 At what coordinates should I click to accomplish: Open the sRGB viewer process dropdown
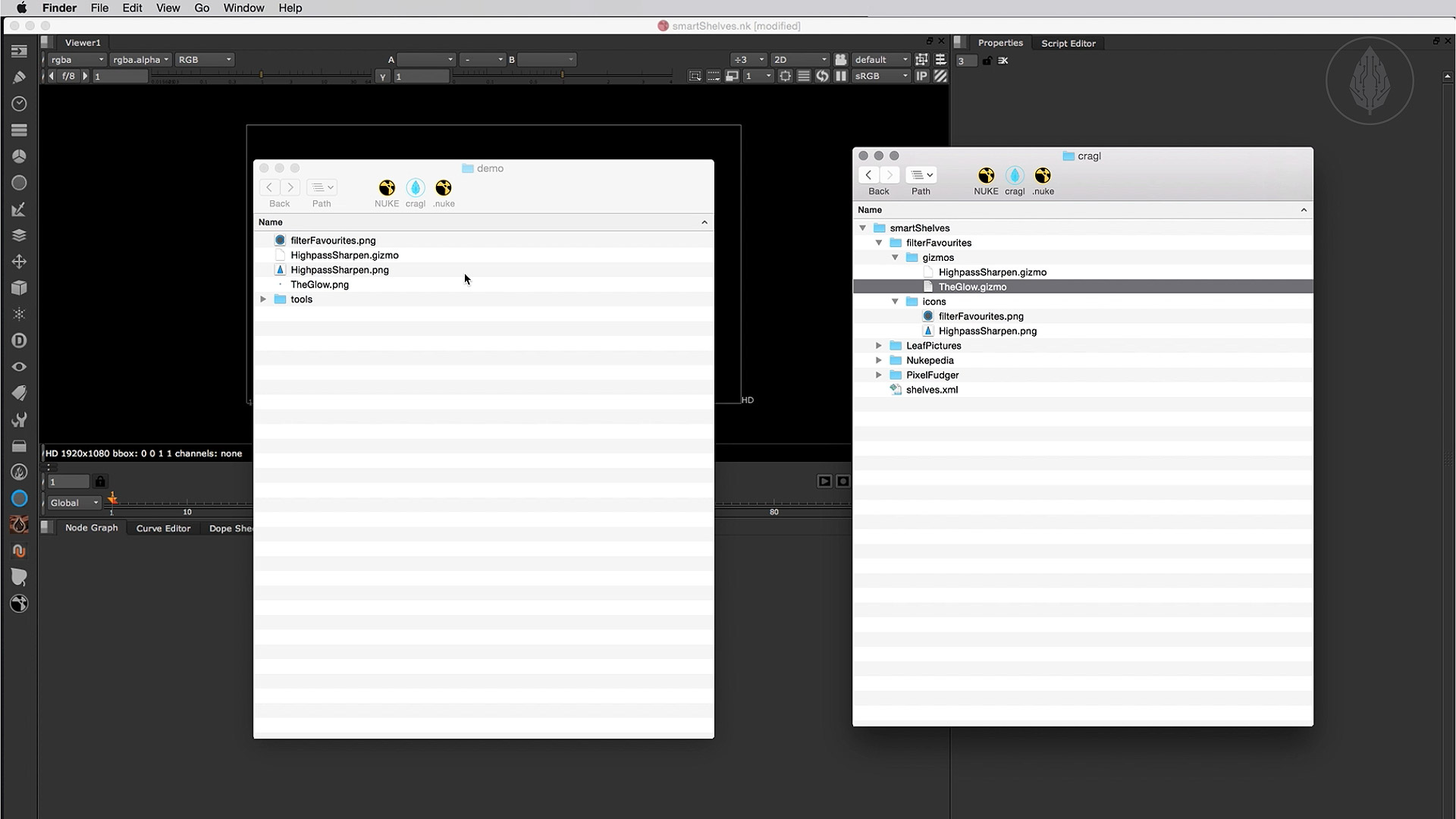pos(880,76)
